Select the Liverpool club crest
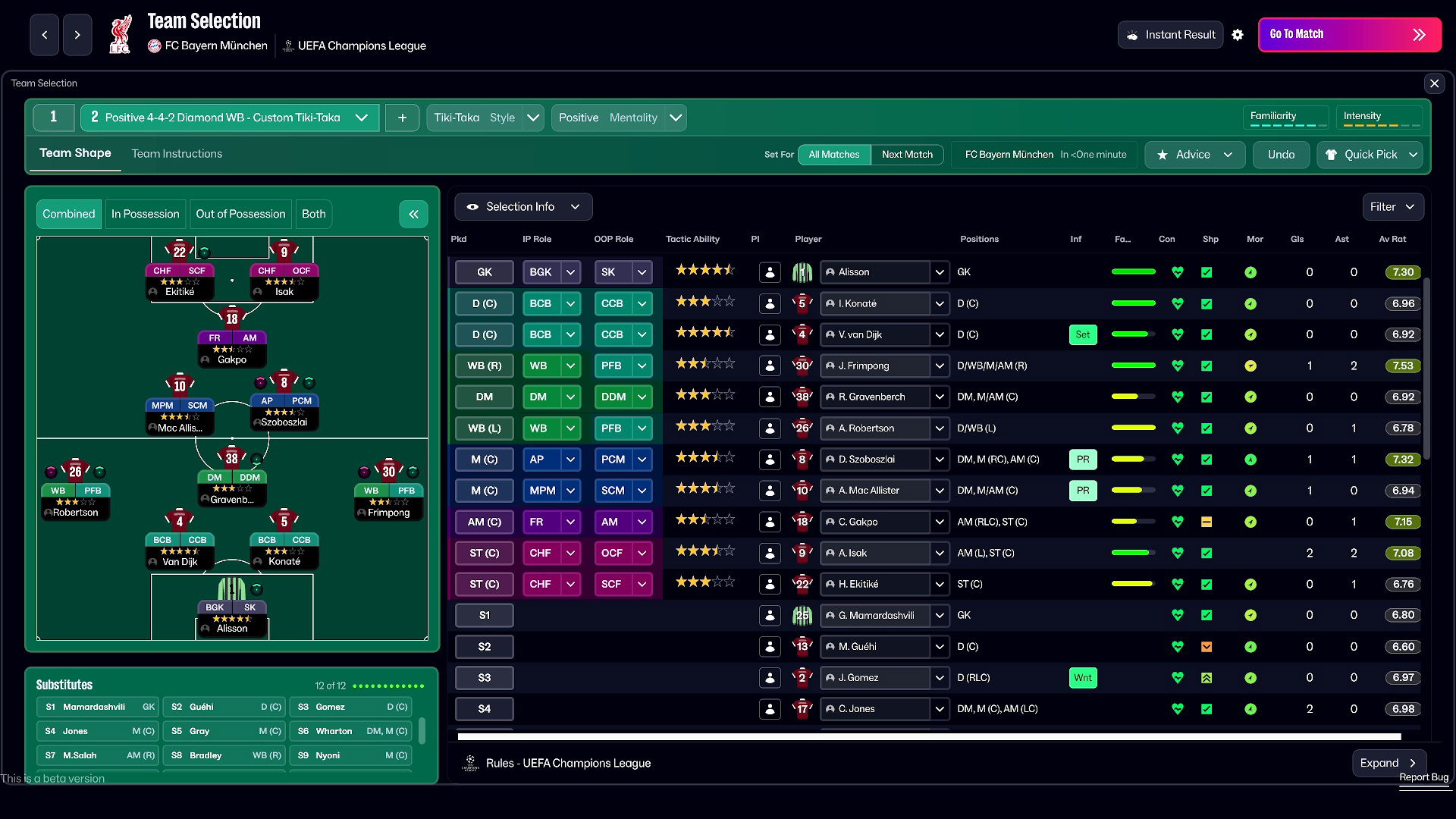The width and height of the screenshot is (1456, 819). (120, 33)
